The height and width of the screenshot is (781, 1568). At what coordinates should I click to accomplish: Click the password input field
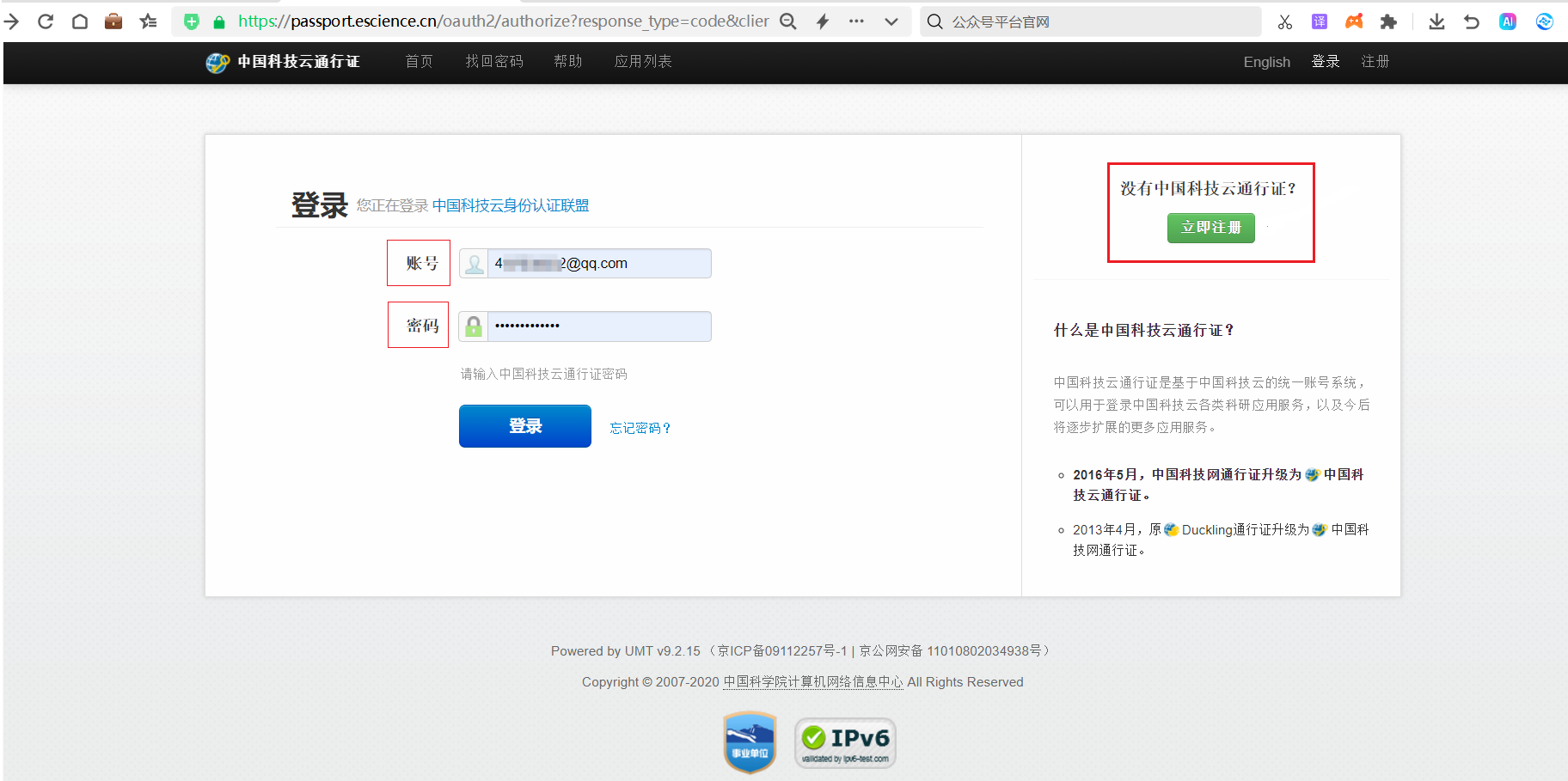599,326
